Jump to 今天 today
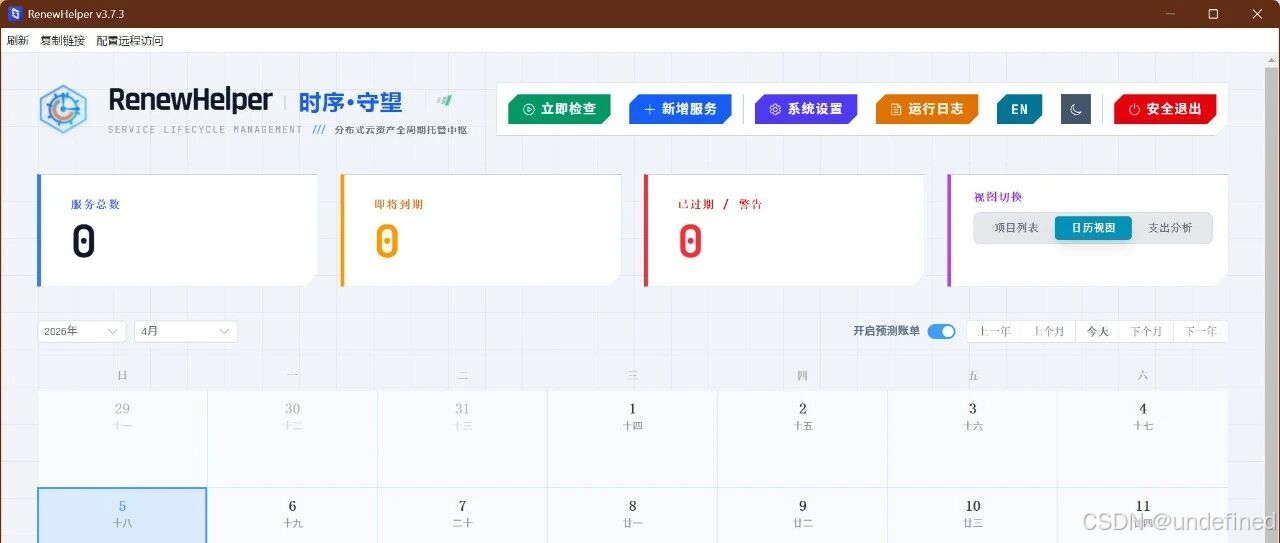 point(1098,331)
